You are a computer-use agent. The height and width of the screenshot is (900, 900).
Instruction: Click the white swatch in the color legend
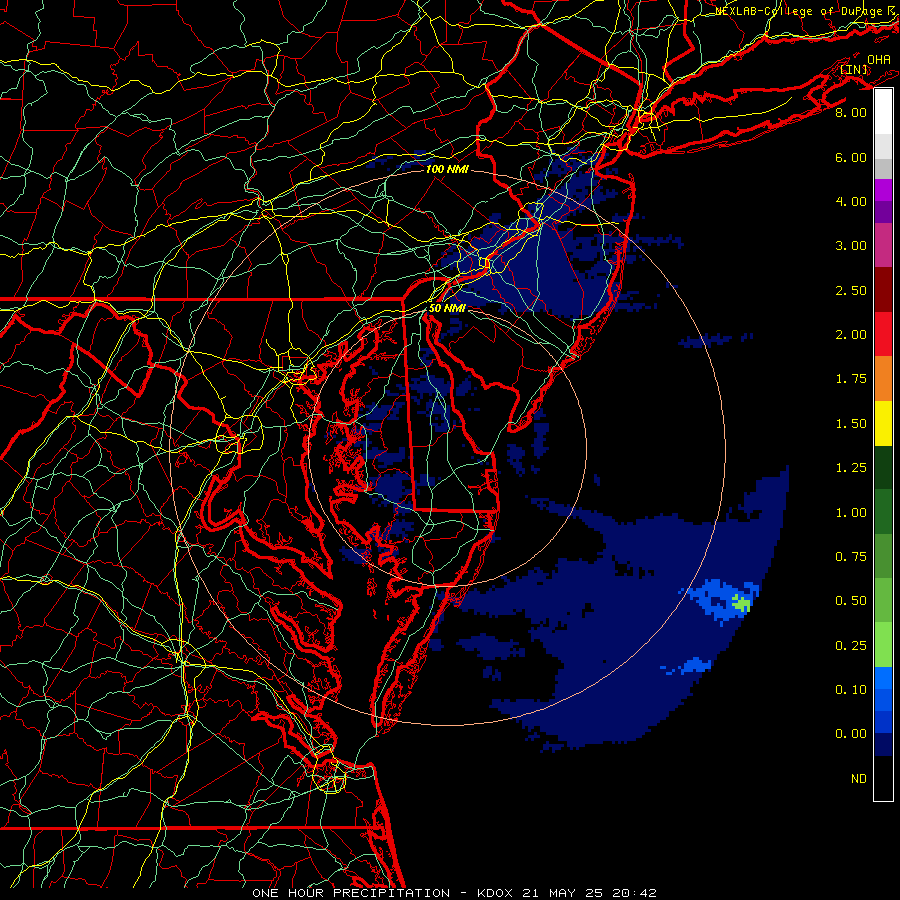pyautogui.click(x=883, y=112)
